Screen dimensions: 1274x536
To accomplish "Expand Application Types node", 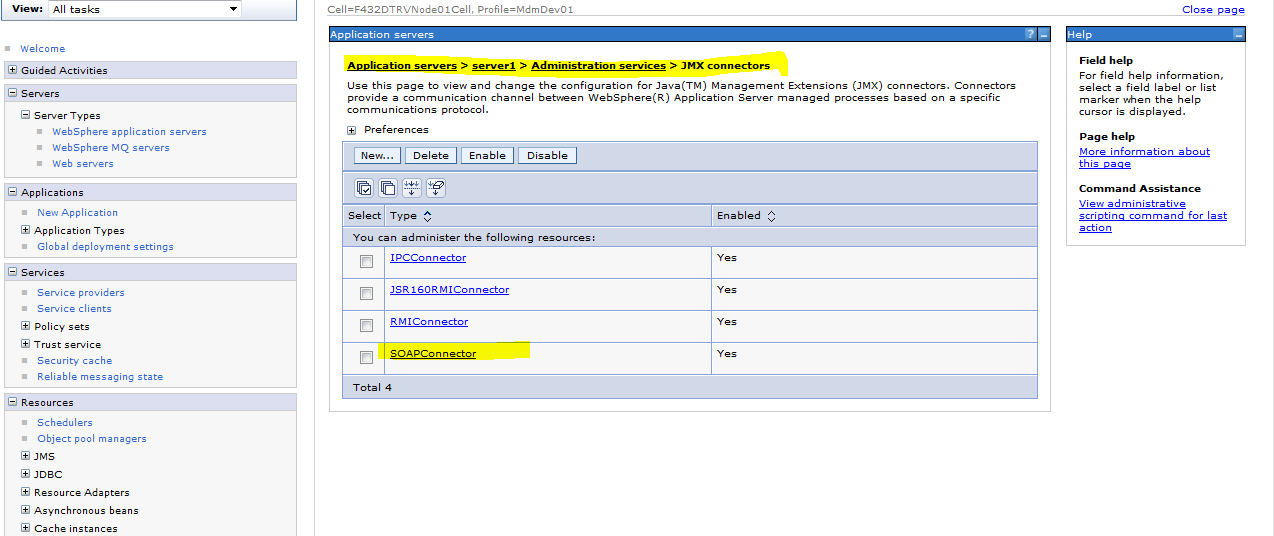I will click(26, 230).
